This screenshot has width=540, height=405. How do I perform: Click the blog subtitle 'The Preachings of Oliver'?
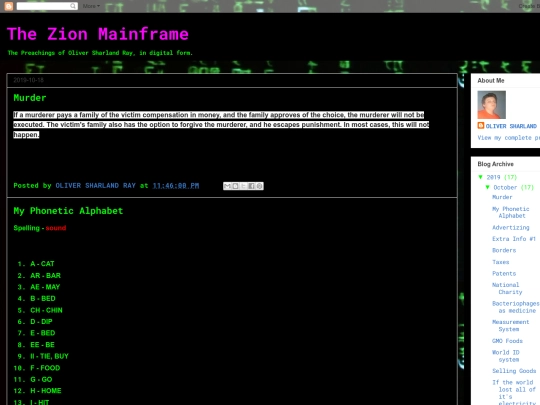[x=100, y=53]
